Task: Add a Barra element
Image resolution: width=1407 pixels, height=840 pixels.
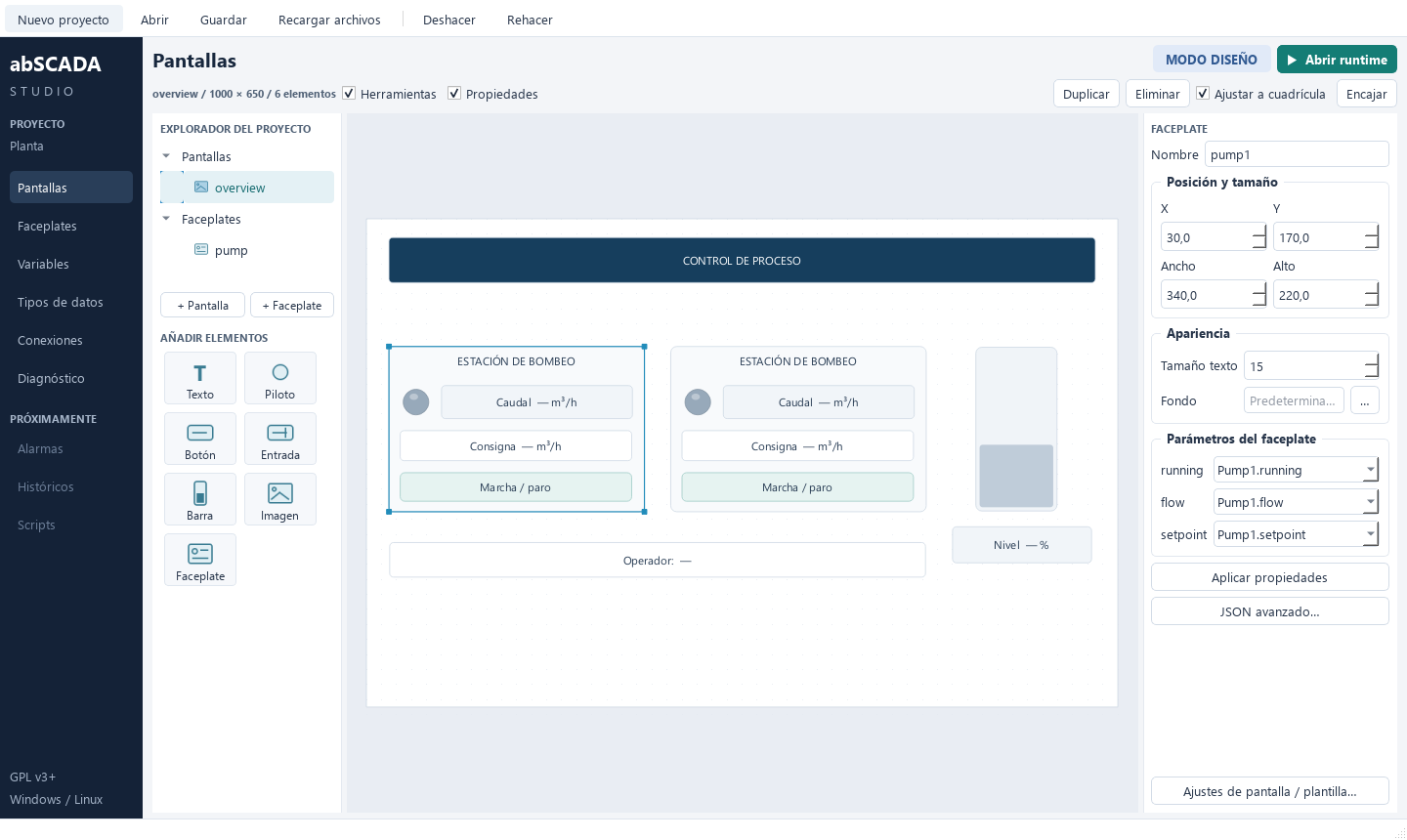Action: (200, 499)
